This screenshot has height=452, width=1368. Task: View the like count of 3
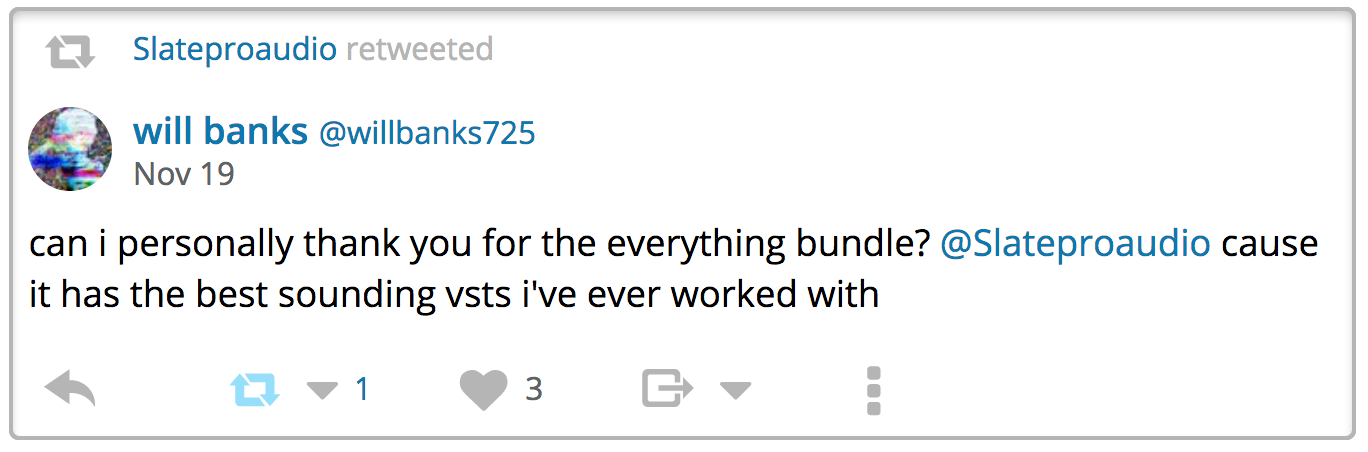click(x=534, y=389)
